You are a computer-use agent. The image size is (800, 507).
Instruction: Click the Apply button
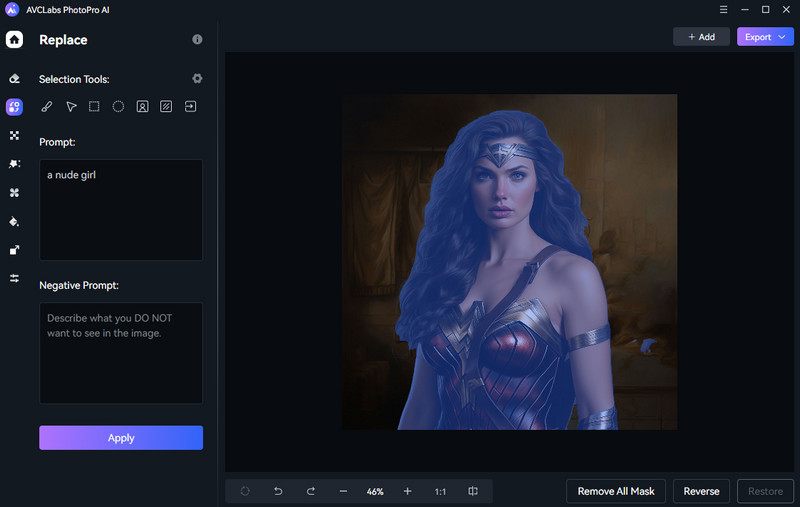(121, 438)
